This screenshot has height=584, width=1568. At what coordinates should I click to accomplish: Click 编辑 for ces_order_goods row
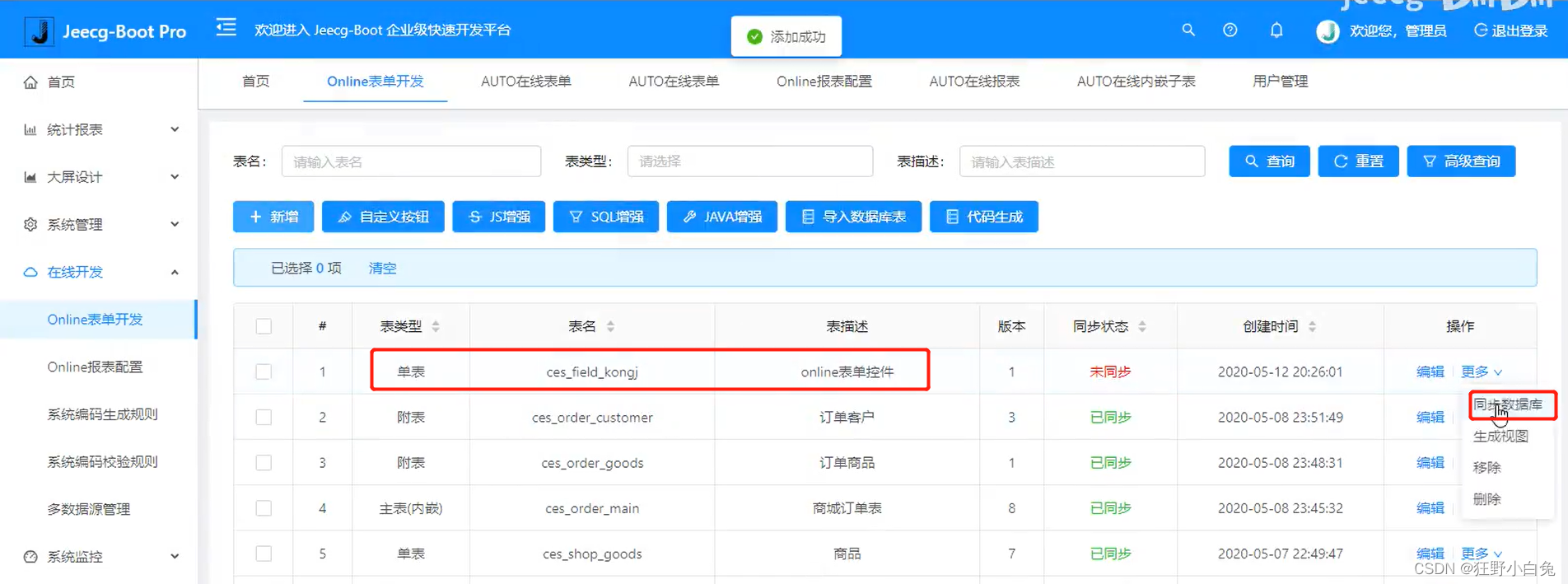coord(1430,463)
